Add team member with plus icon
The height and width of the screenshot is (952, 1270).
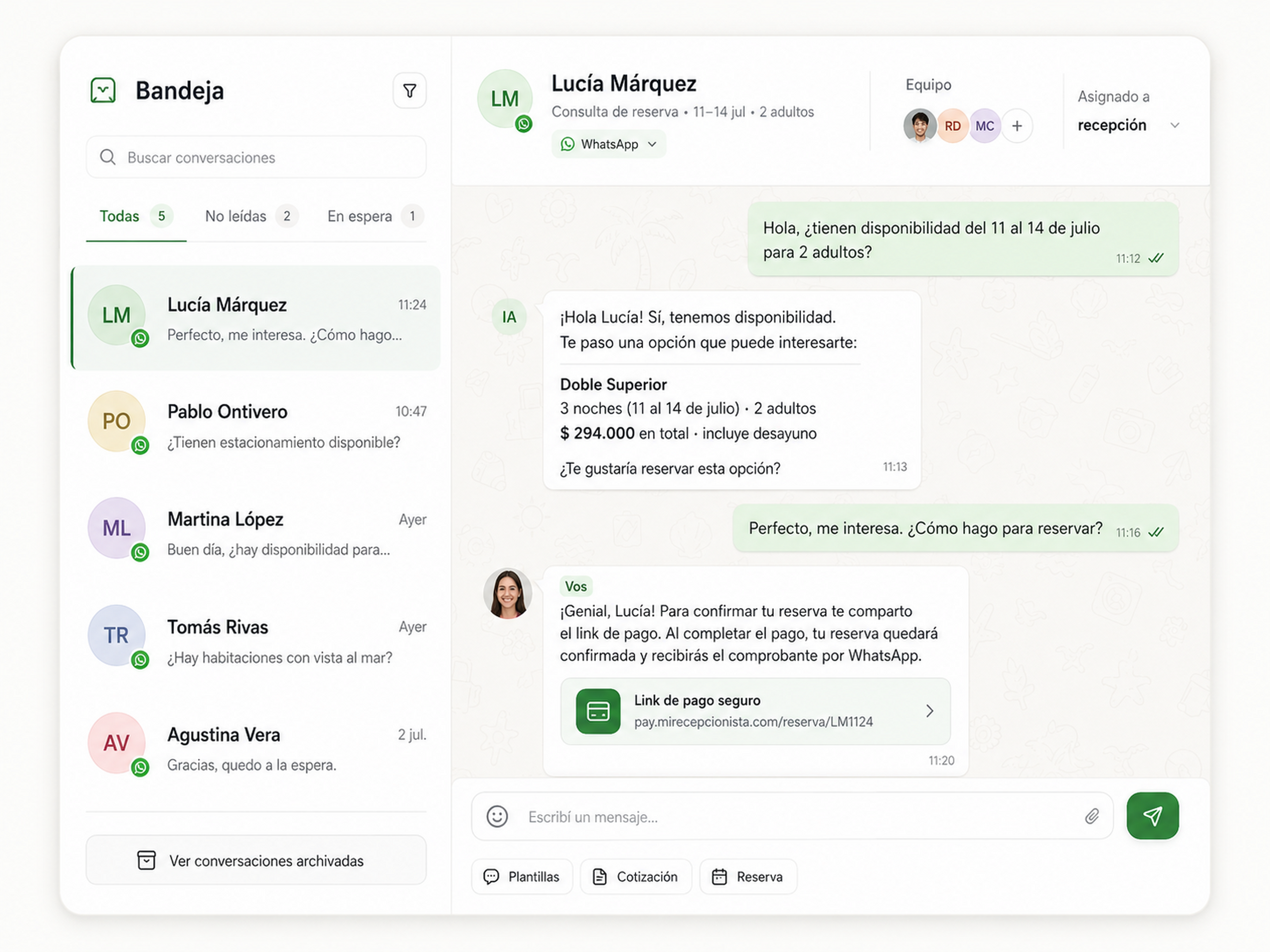pos(1017,126)
